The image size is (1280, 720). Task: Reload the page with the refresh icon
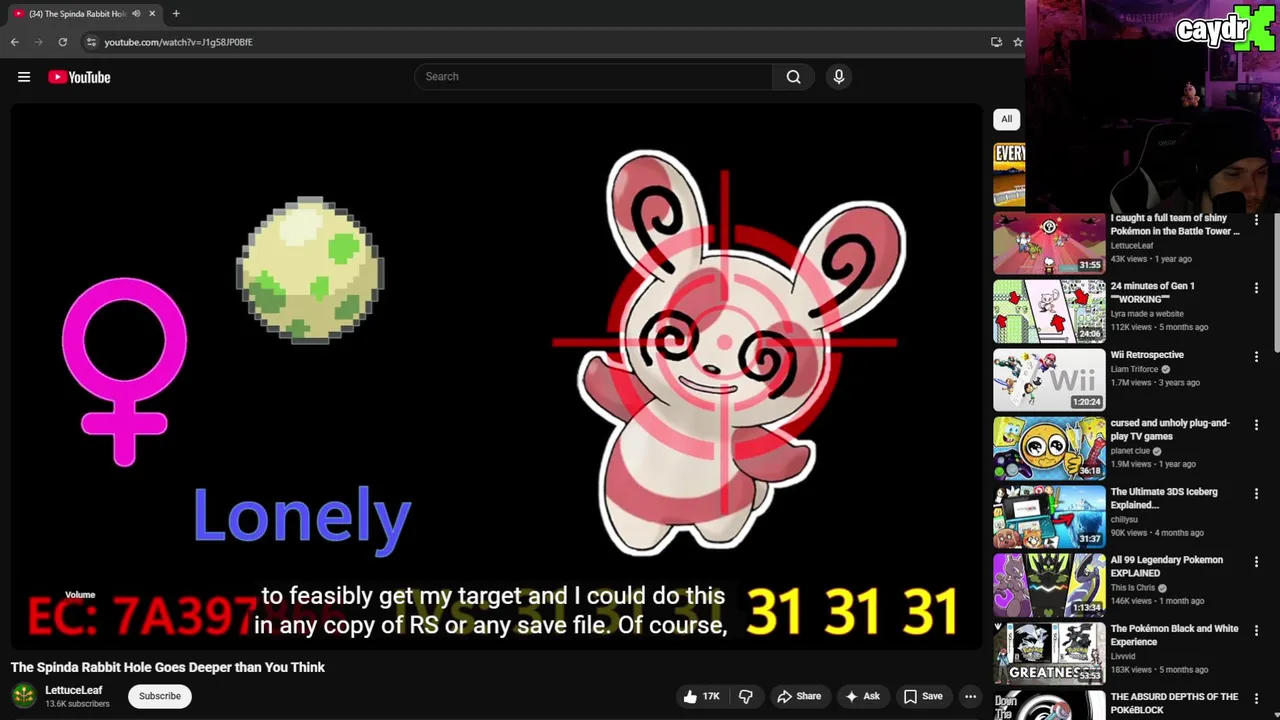(x=63, y=42)
